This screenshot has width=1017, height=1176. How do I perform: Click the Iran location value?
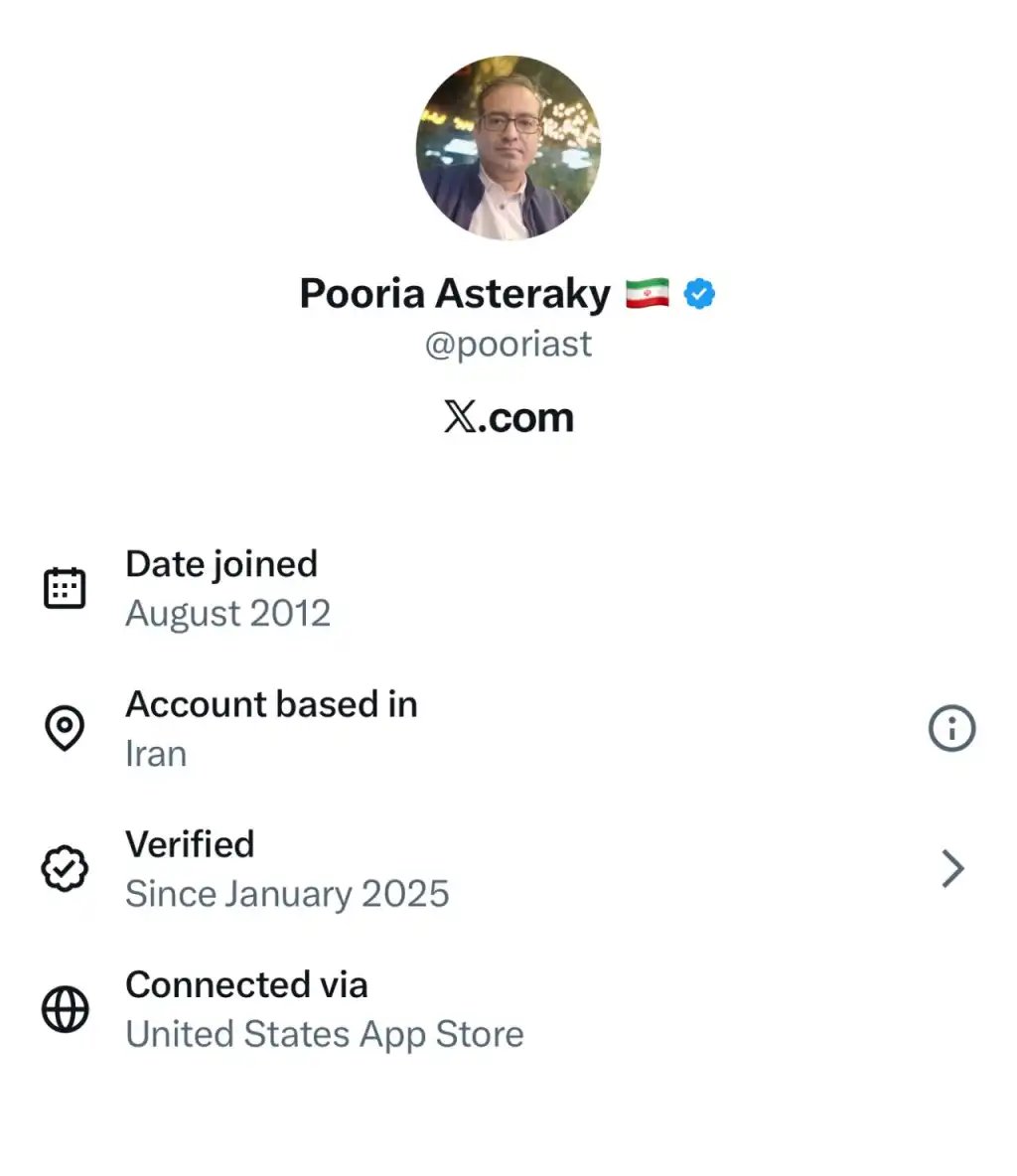156,754
